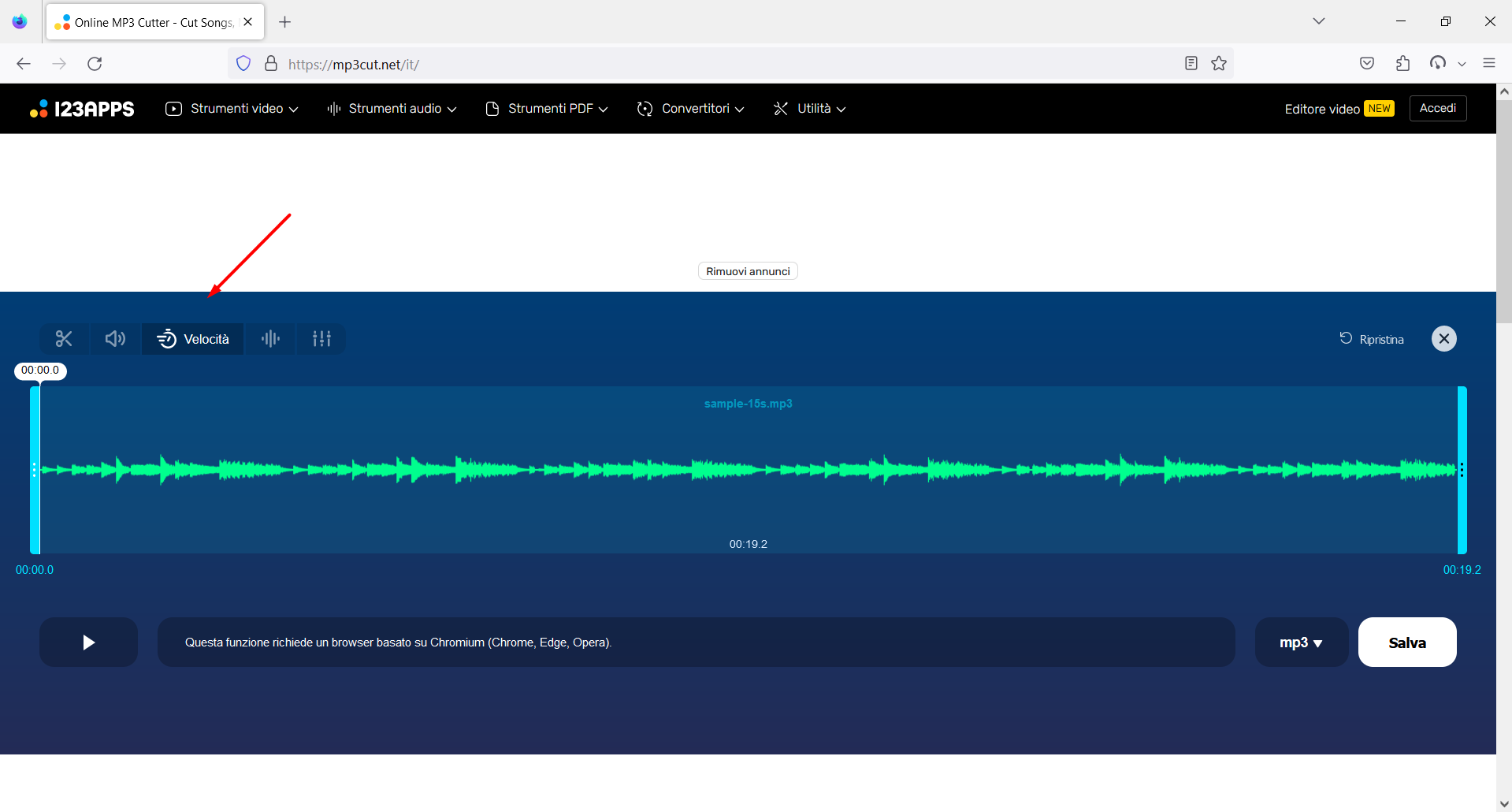This screenshot has height=812, width=1512.
Task: Select the Velocità speed tool
Action: click(x=192, y=338)
